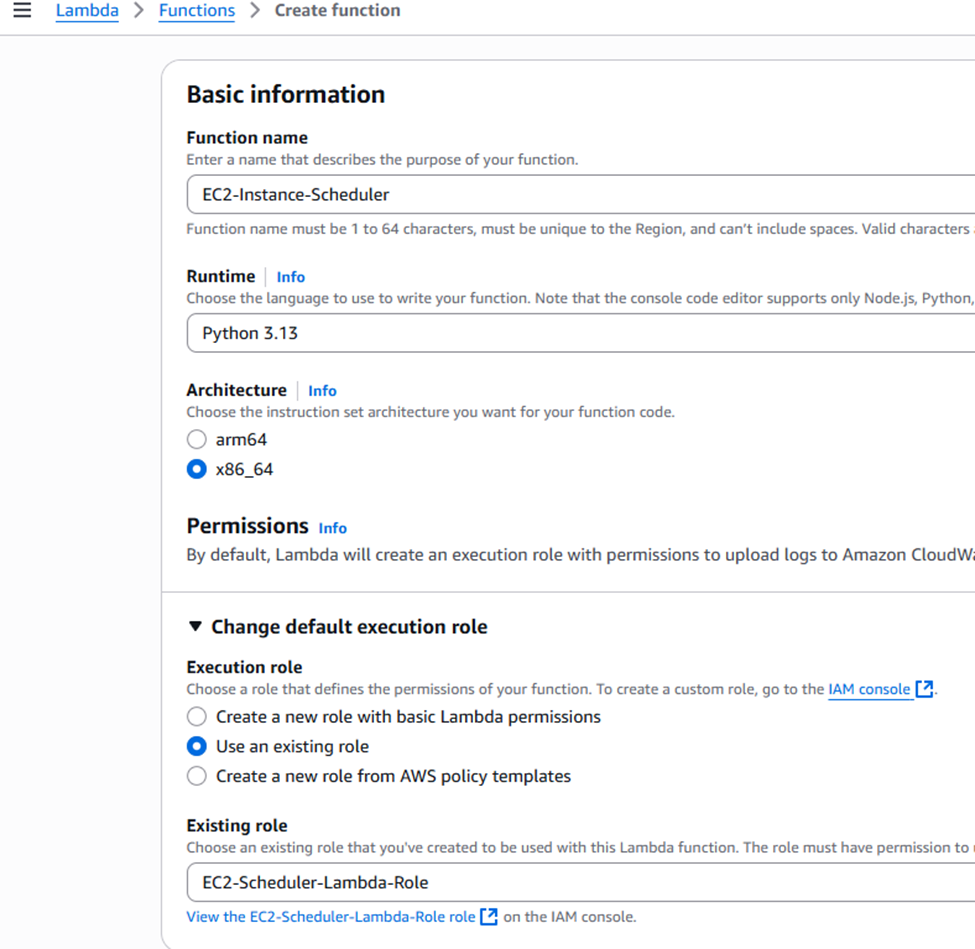Click external icon after EC2-Scheduler-Lambda-Role role link
The height and width of the screenshot is (949, 975).
tap(489, 917)
